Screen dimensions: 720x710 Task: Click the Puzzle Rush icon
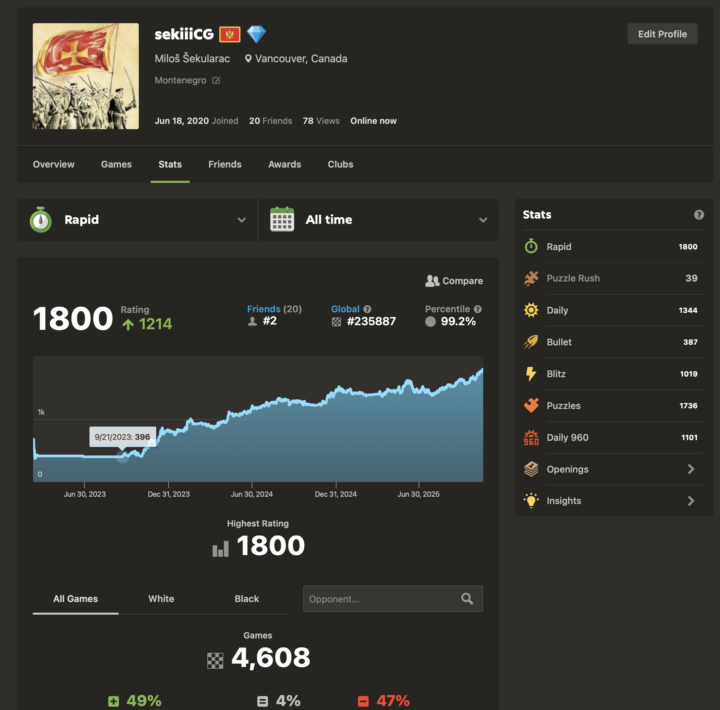[x=531, y=278]
